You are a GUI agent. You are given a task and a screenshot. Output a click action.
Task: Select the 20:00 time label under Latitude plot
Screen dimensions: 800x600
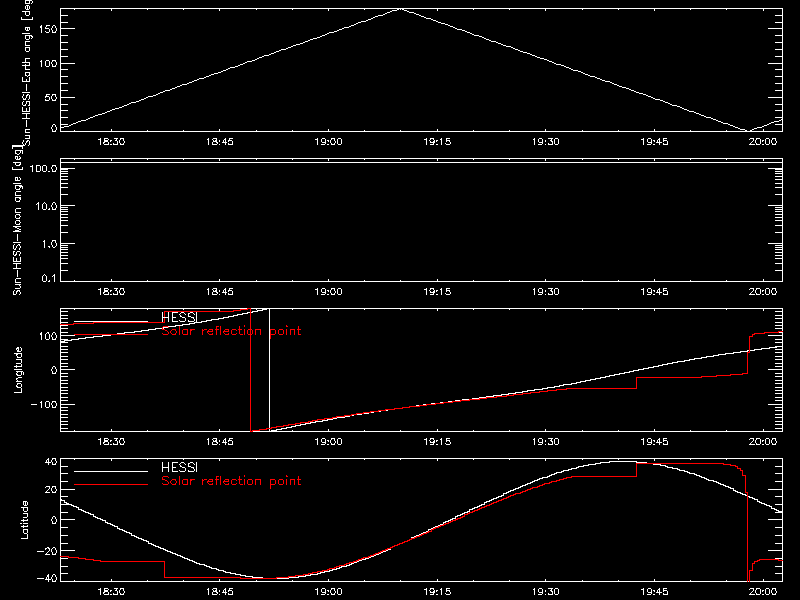coord(763,591)
